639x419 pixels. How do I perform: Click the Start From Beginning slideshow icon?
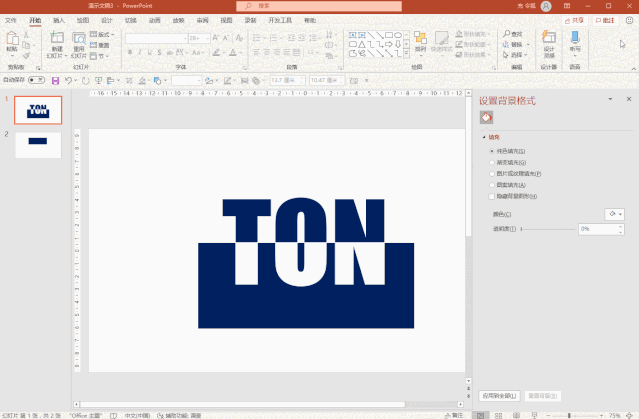click(x=99, y=81)
